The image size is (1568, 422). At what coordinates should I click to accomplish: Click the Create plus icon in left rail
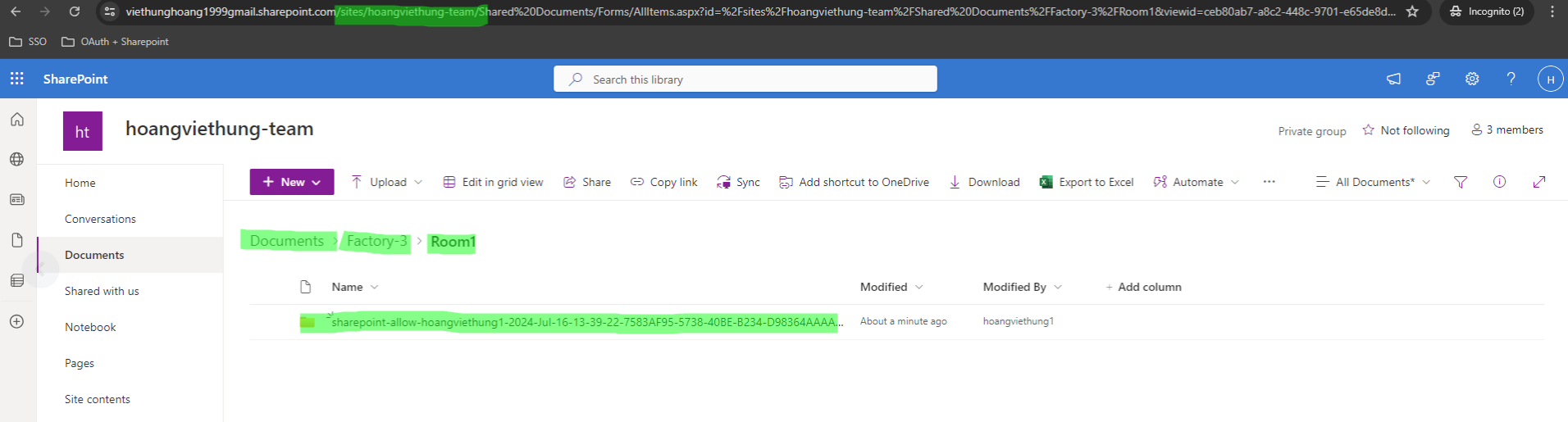click(17, 321)
